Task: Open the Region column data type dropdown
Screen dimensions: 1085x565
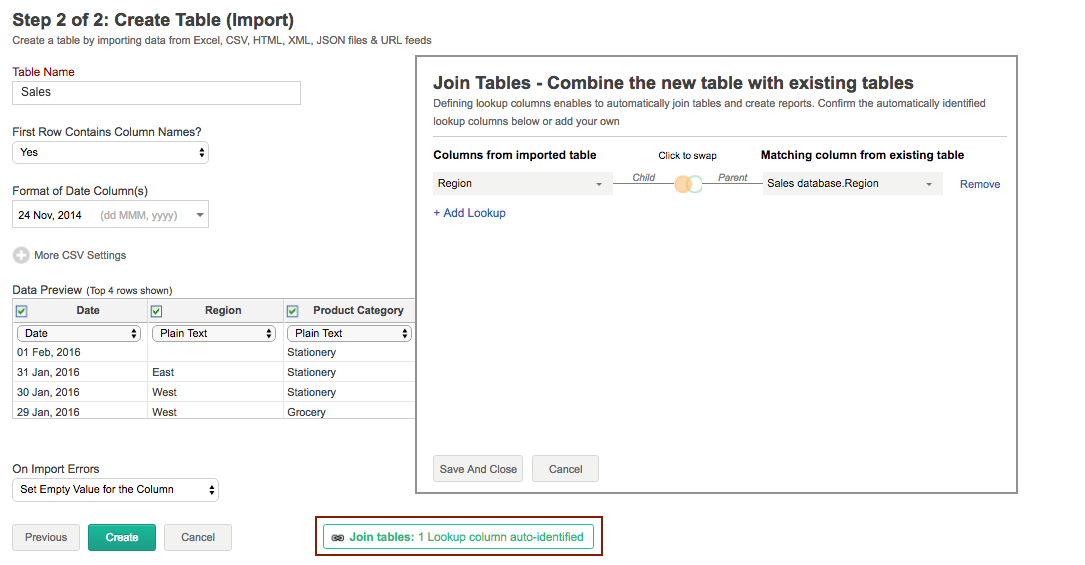Action: pos(213,333)
